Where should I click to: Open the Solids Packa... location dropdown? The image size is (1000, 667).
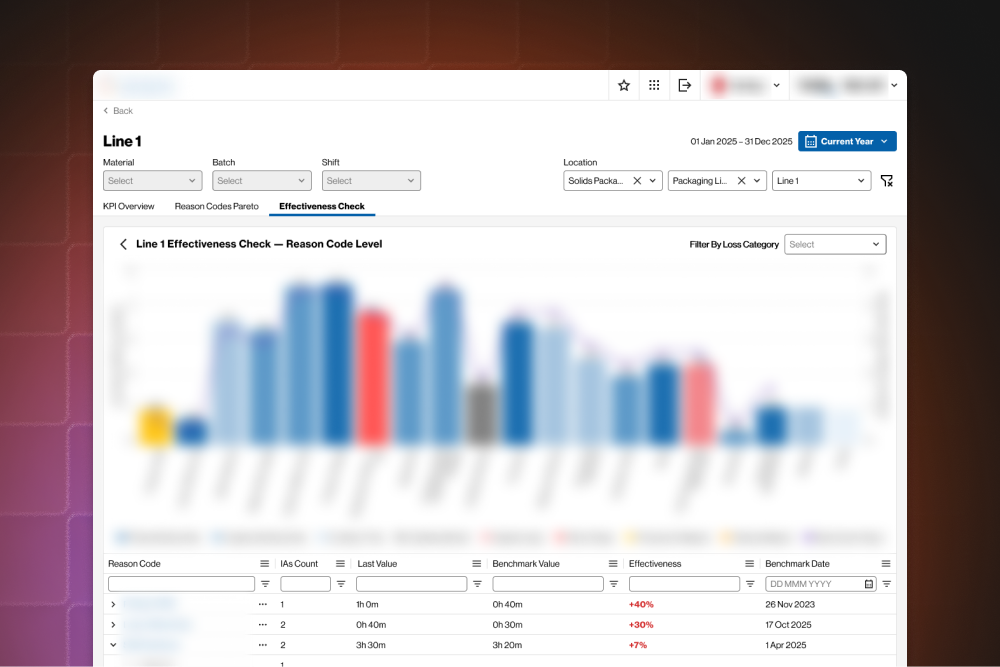652,181
